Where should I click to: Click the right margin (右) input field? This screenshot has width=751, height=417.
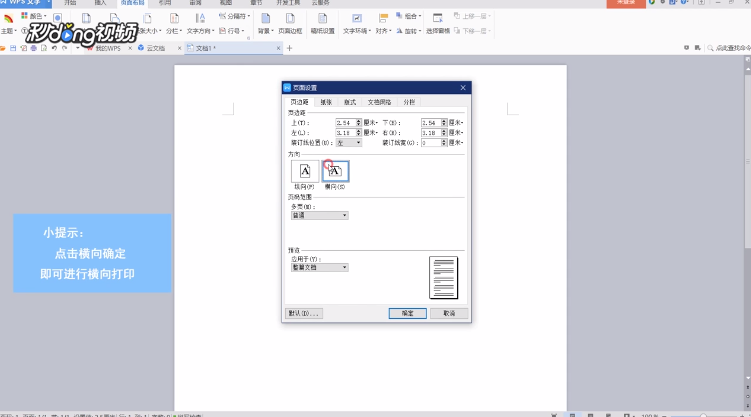(431, 133)
